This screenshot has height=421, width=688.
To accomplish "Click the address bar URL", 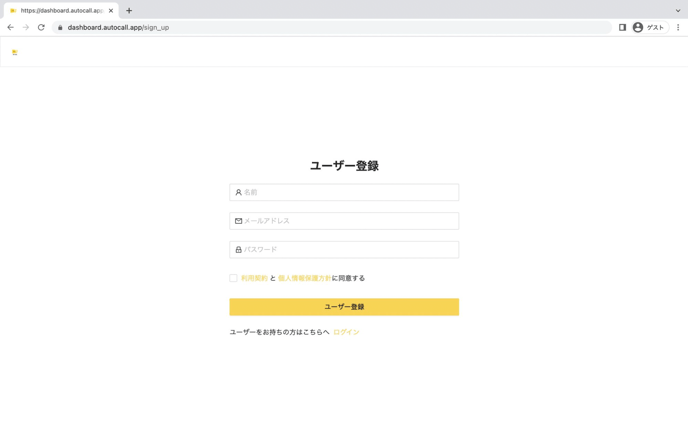I will pyautogui.click(x=118, y=27).
